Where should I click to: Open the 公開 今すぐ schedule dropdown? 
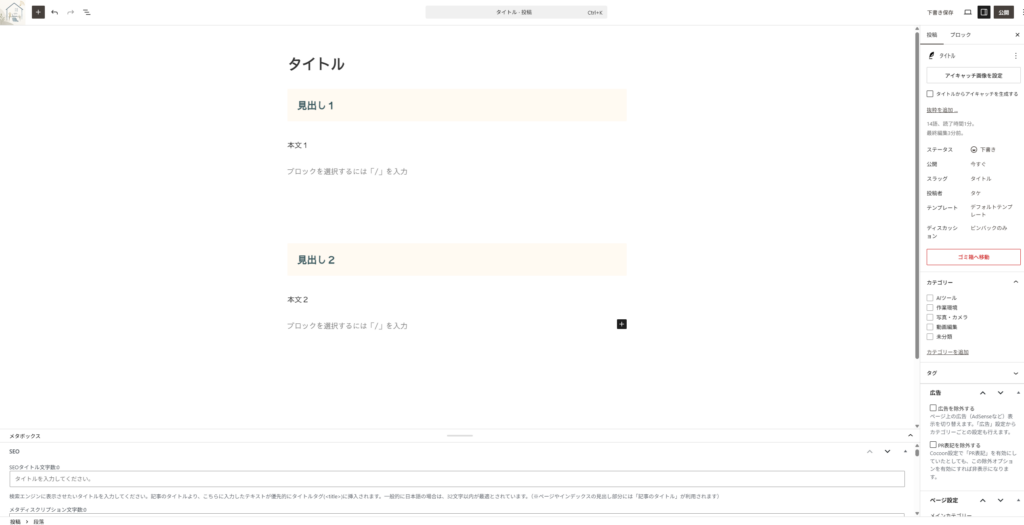(x=978, y=164)
